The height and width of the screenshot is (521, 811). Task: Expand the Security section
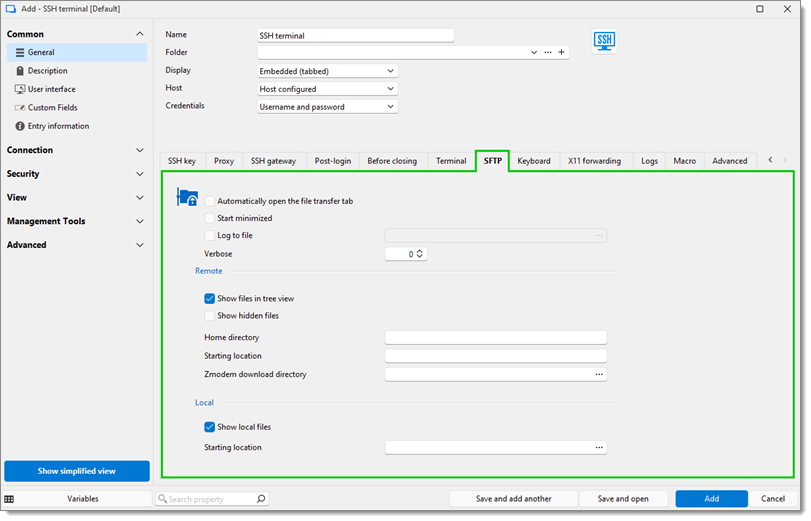(140, 174)
